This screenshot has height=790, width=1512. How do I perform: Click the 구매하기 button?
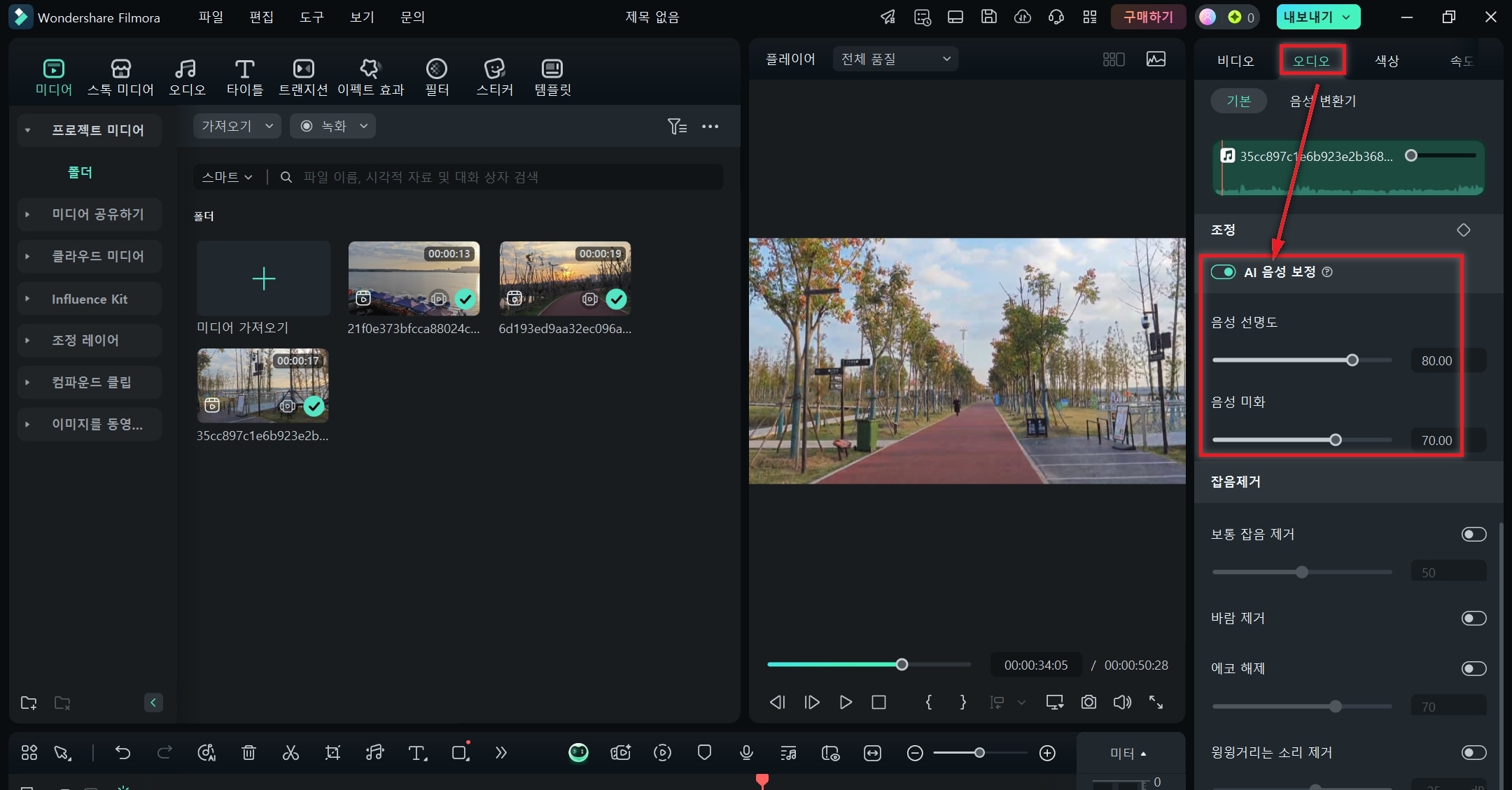coord(1148,17)
